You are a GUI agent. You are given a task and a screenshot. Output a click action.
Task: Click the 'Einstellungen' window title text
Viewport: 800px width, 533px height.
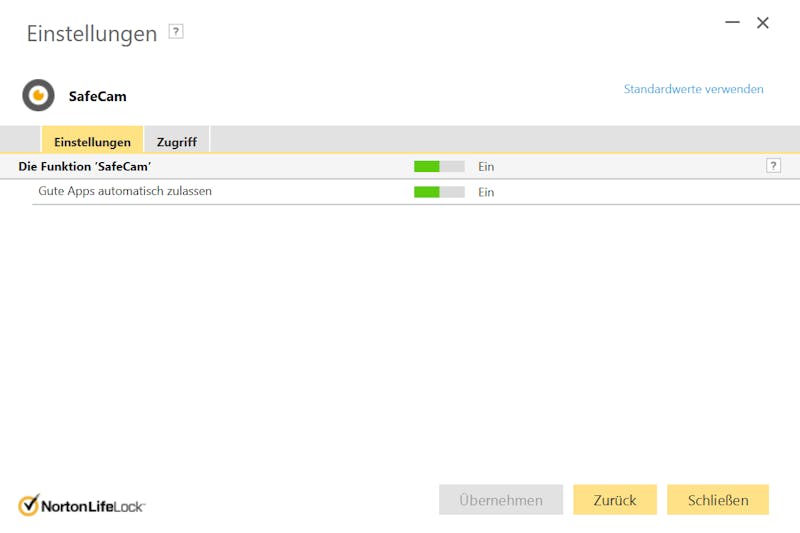92,34
